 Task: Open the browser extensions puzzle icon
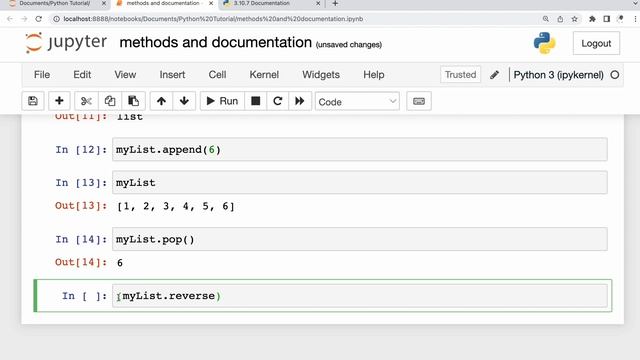tap(592, 19)
